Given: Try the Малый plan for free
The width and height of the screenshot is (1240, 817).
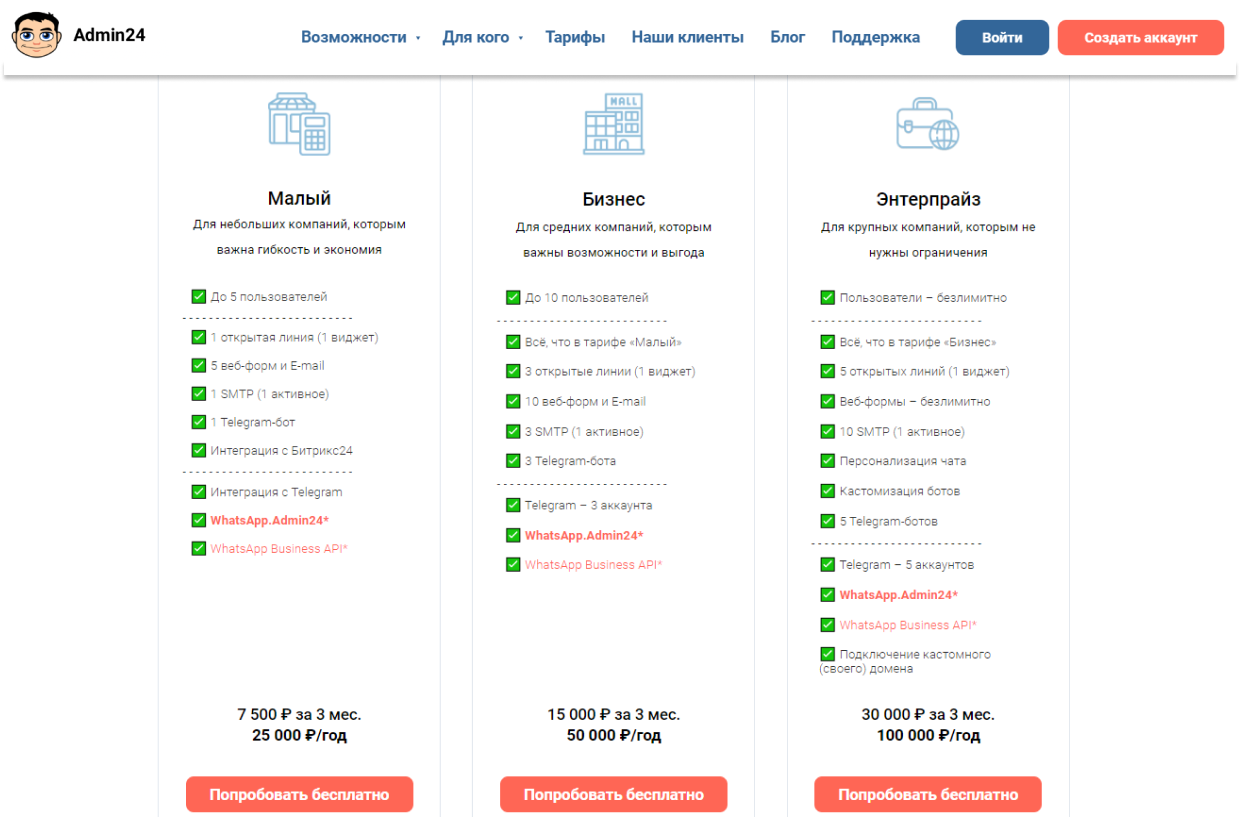Looking at the screenshot, I should click(x=299, y=795).
